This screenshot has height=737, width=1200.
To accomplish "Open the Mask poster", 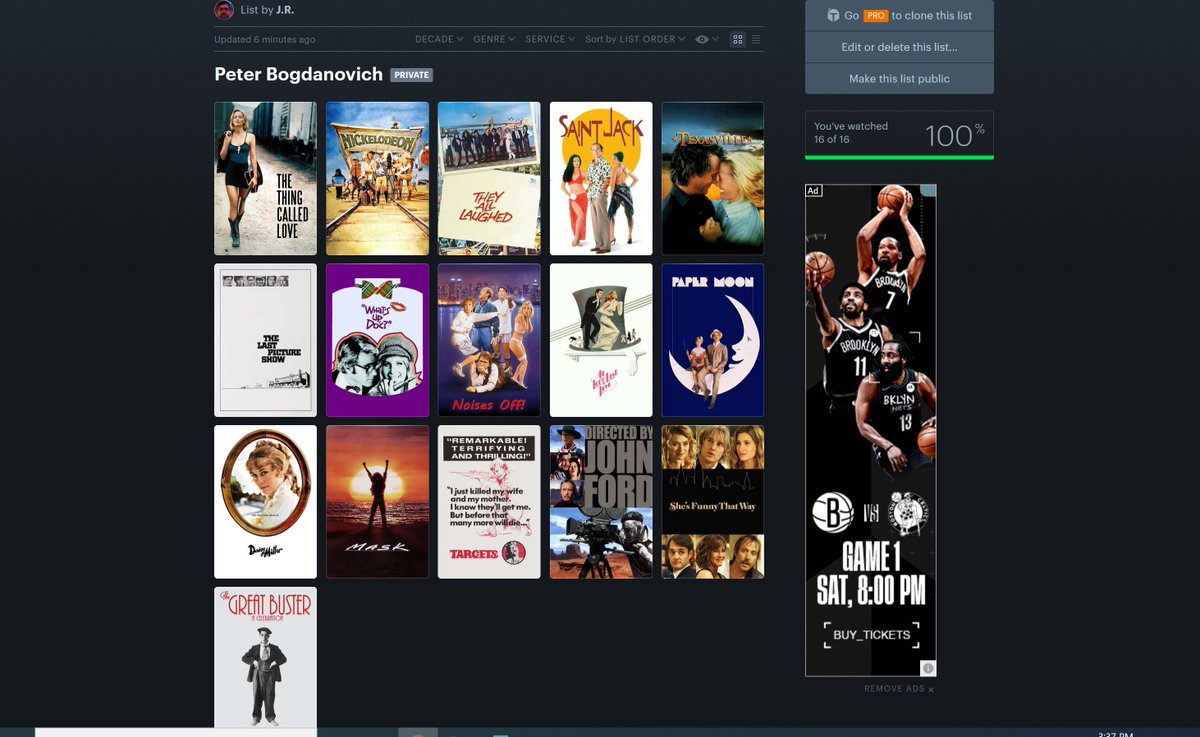I will [377, 502].
